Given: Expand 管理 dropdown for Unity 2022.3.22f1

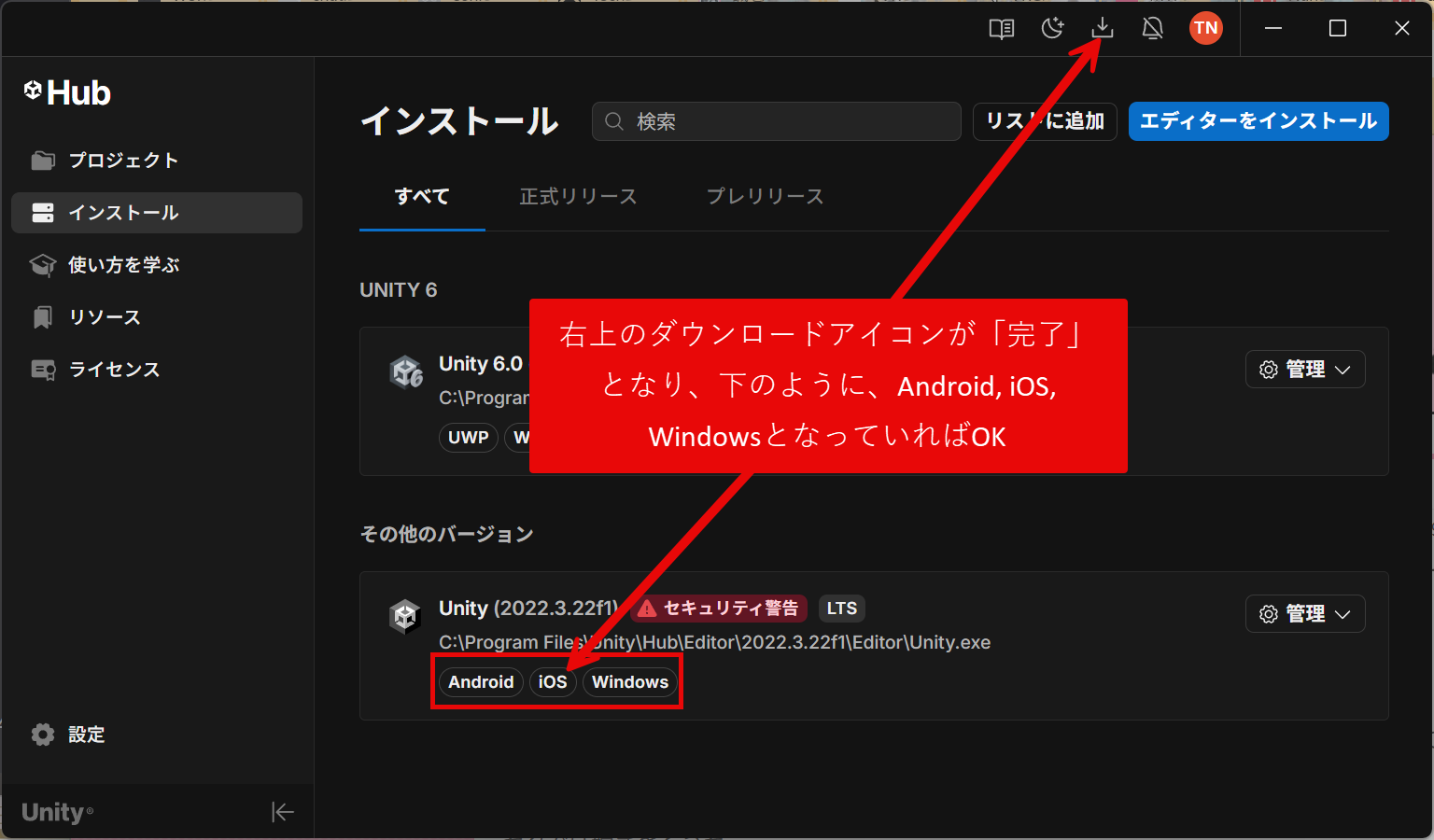Looking at the screenshot, I should tap(1304, 614).
